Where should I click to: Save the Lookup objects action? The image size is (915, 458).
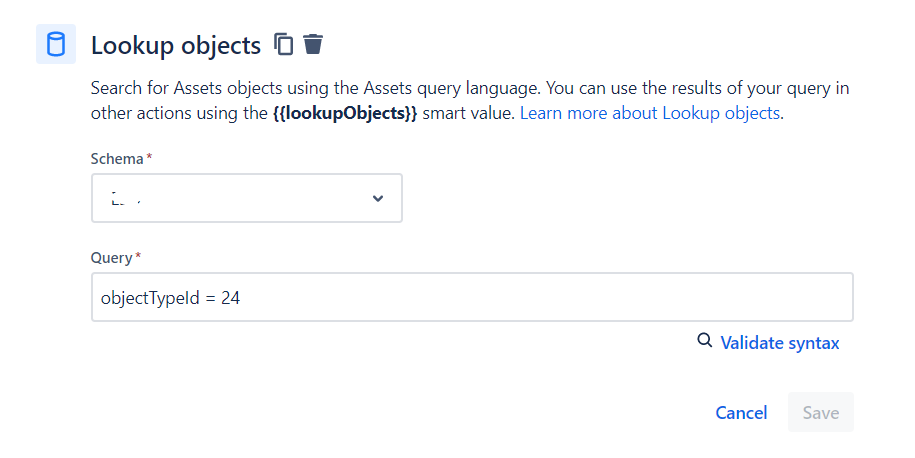tap(820, 412)
